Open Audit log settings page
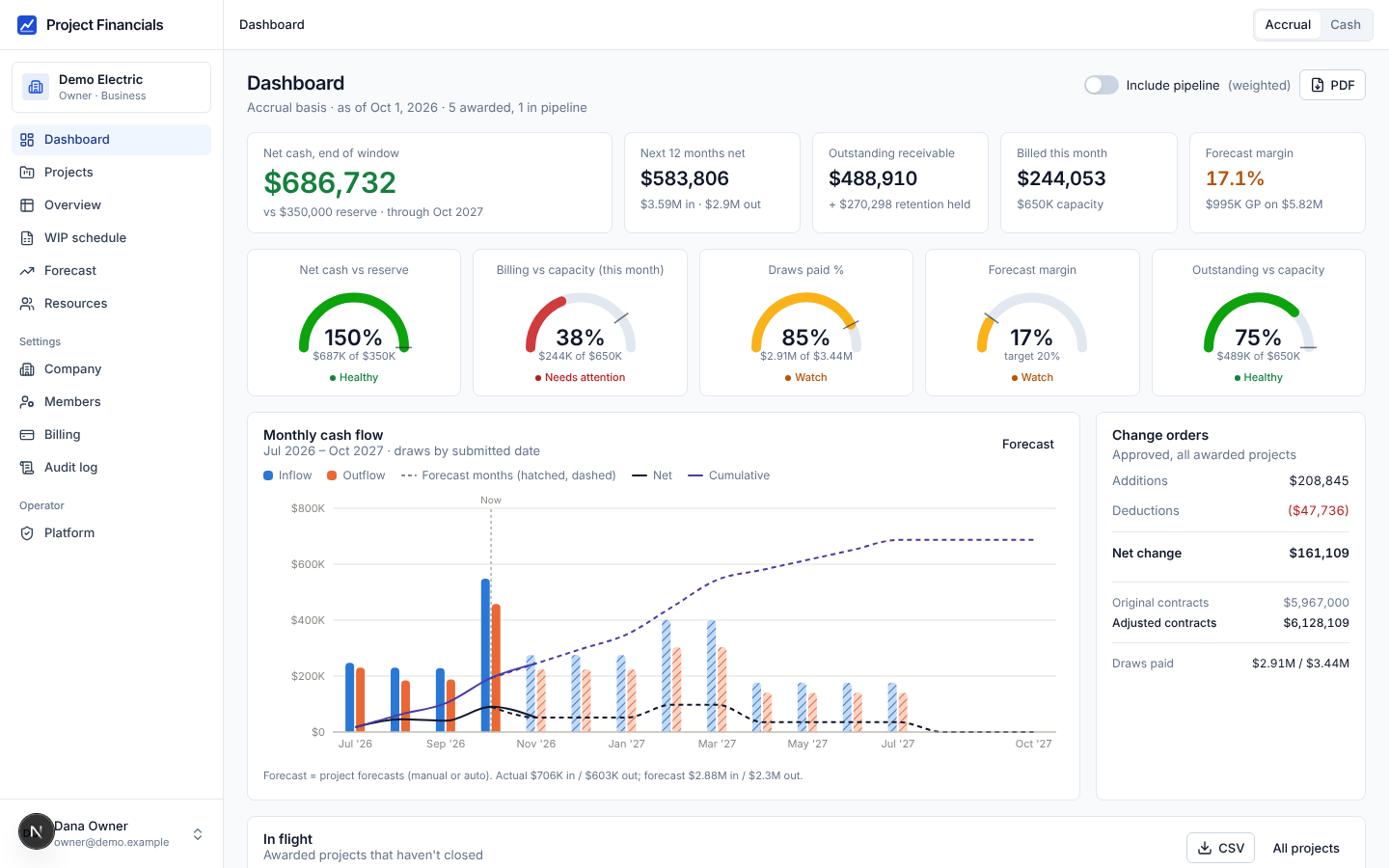Viewport: 1389px width, 868px height. point(111,468)
